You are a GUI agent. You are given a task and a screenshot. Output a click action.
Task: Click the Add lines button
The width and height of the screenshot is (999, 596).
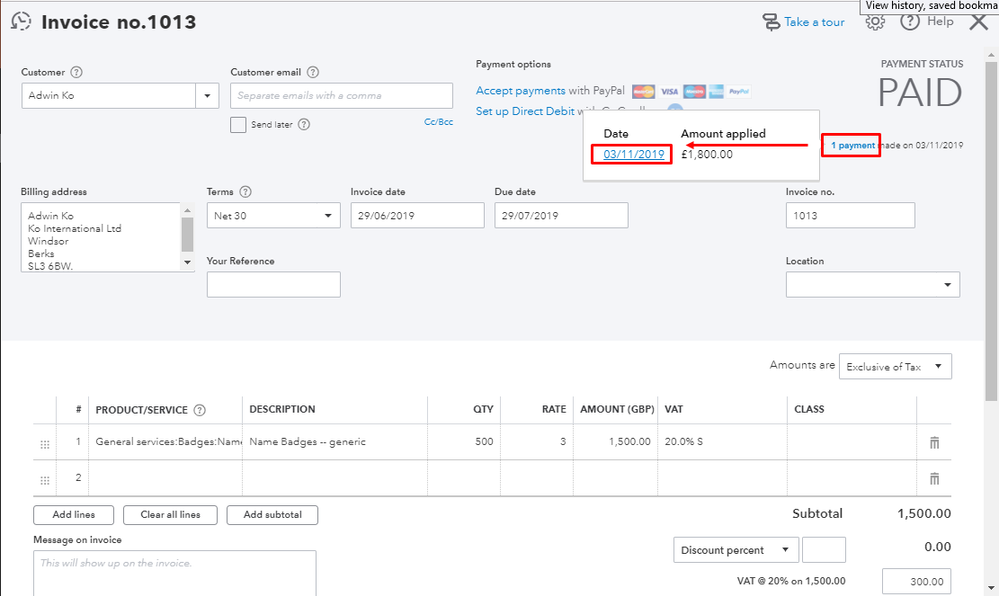[x=74, y=515]
